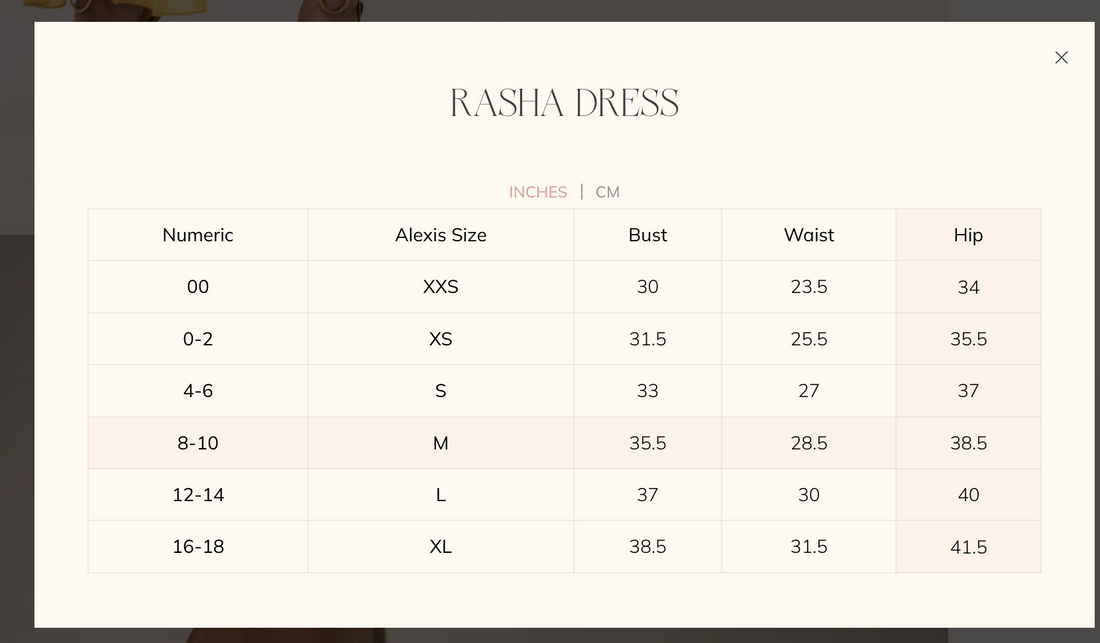Click the S Alexis size cell
The height and width of the screenshot is (643, 1100).
pyautogui.click(x=441, y=391)
